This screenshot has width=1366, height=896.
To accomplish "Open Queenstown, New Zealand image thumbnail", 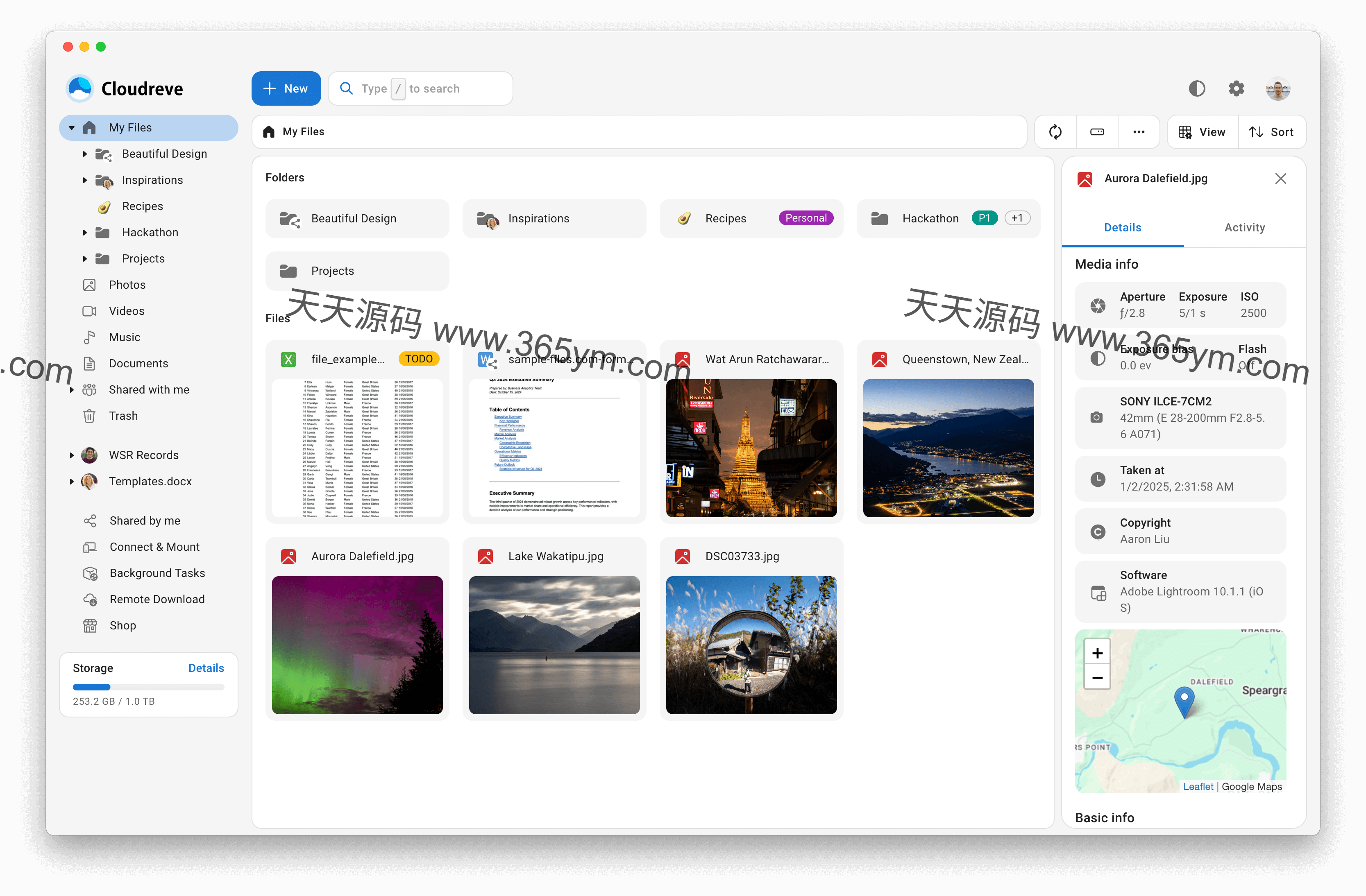I will pyautogui.click(x=948, y=448).
